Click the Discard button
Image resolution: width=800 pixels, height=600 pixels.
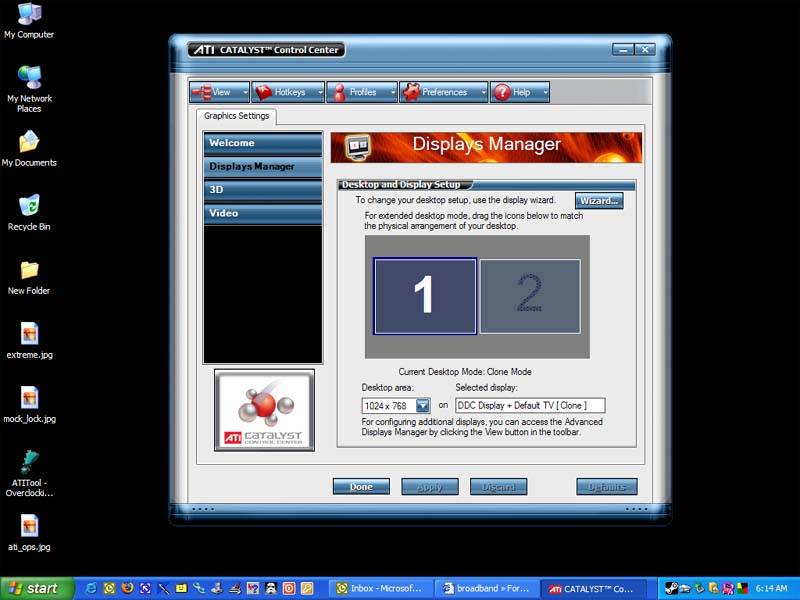[498, 487]
